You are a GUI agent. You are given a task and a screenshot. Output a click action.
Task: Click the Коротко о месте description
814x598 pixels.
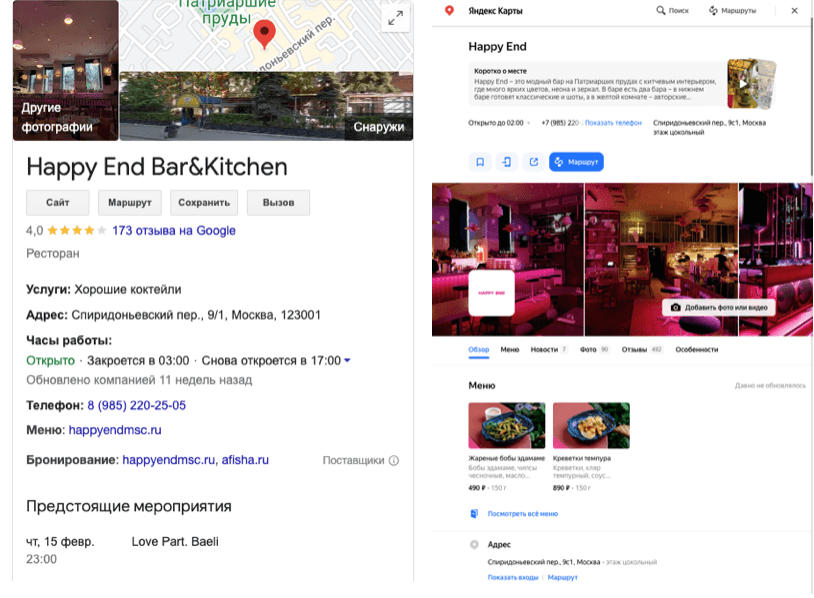(x=595, y=89)
